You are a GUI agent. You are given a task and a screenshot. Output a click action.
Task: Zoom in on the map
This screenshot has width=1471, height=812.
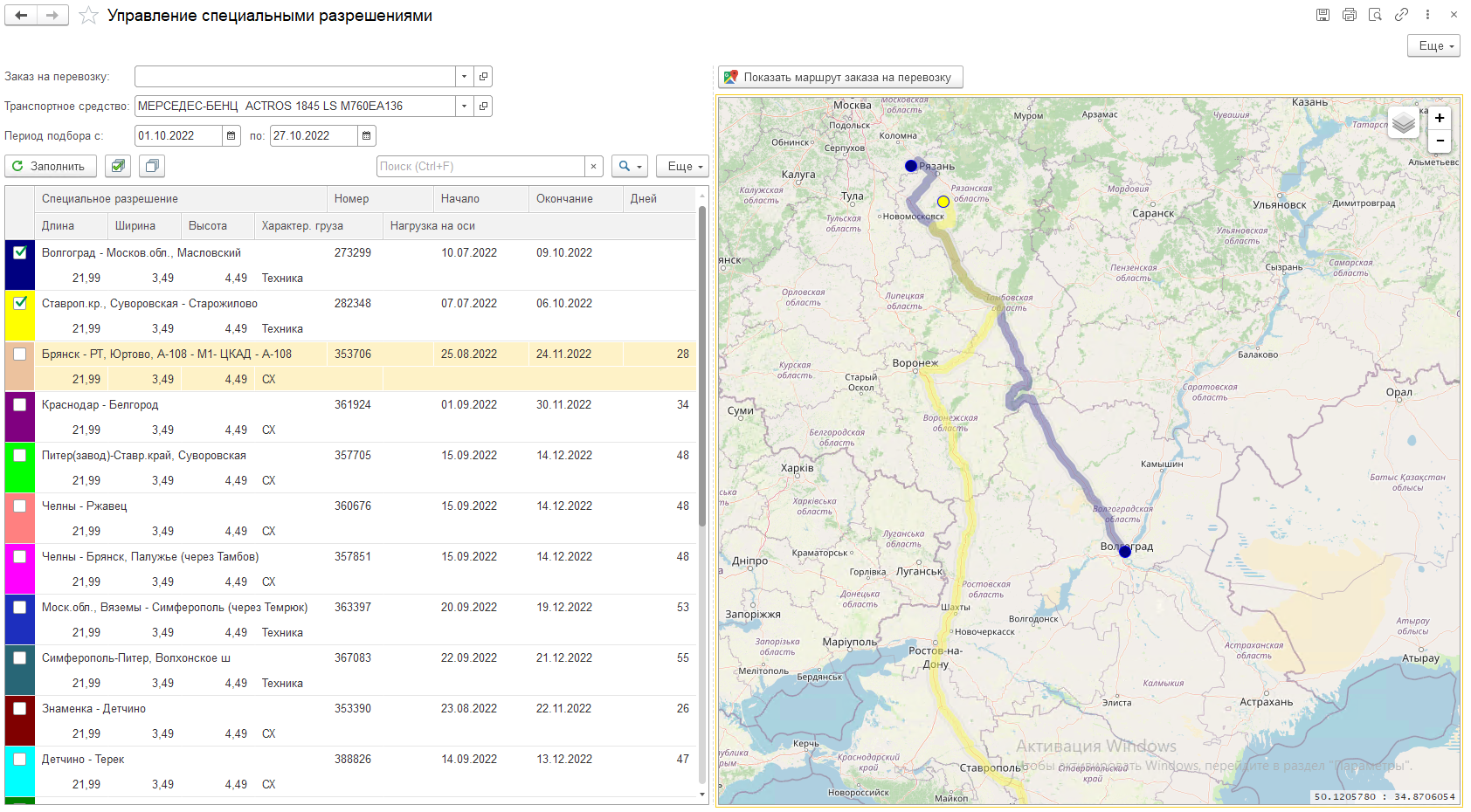tap(1440, 118)
